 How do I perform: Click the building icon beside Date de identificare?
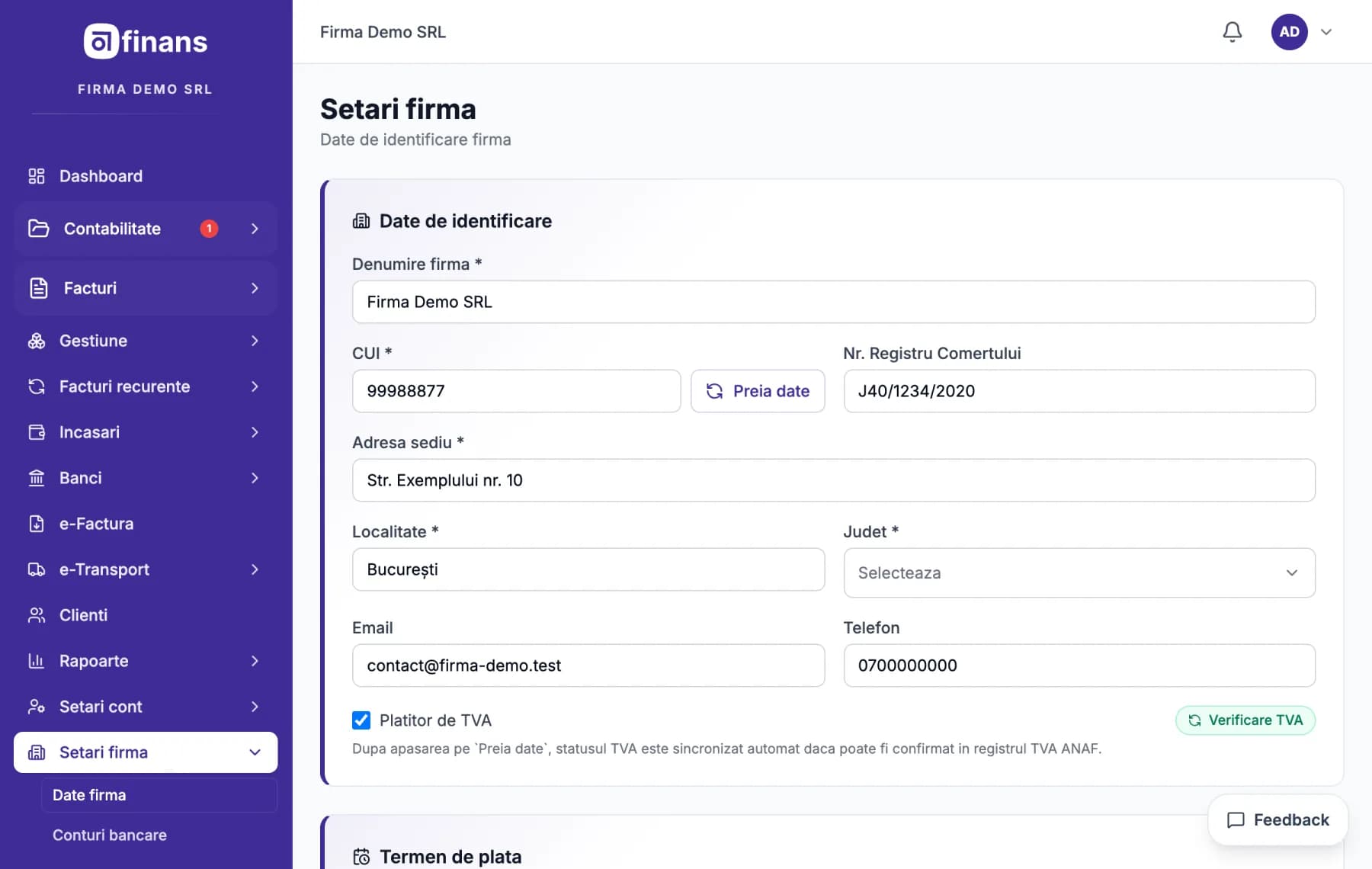coord(361,221)
